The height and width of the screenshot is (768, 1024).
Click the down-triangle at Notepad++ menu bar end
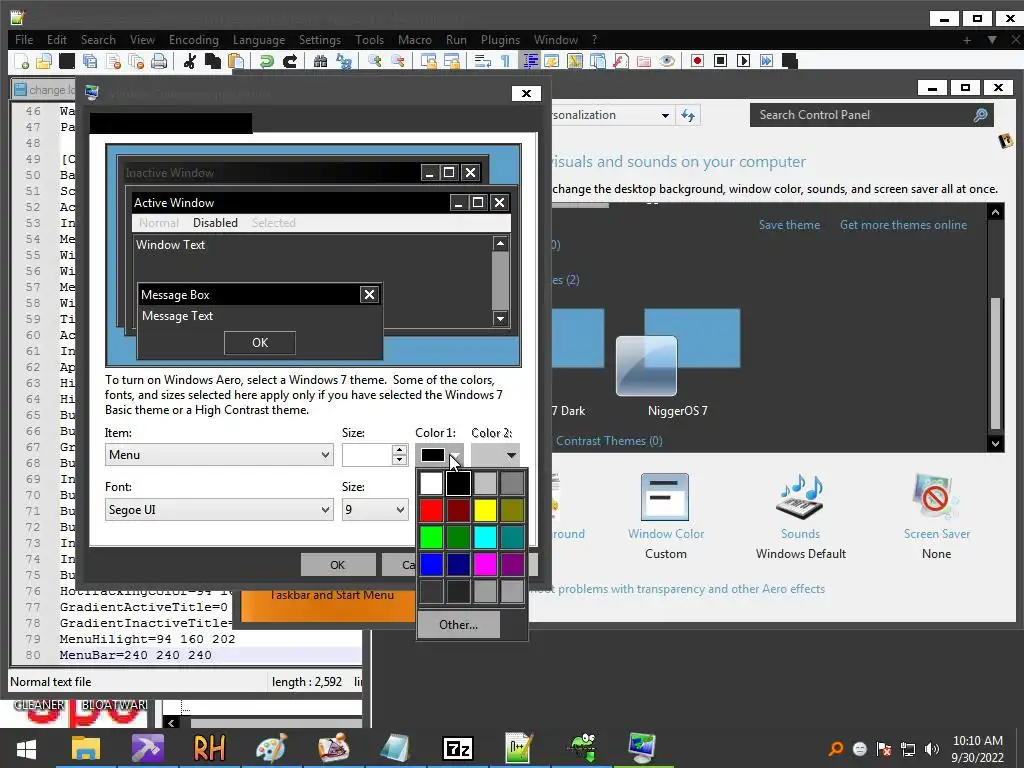tap(992, 40)
